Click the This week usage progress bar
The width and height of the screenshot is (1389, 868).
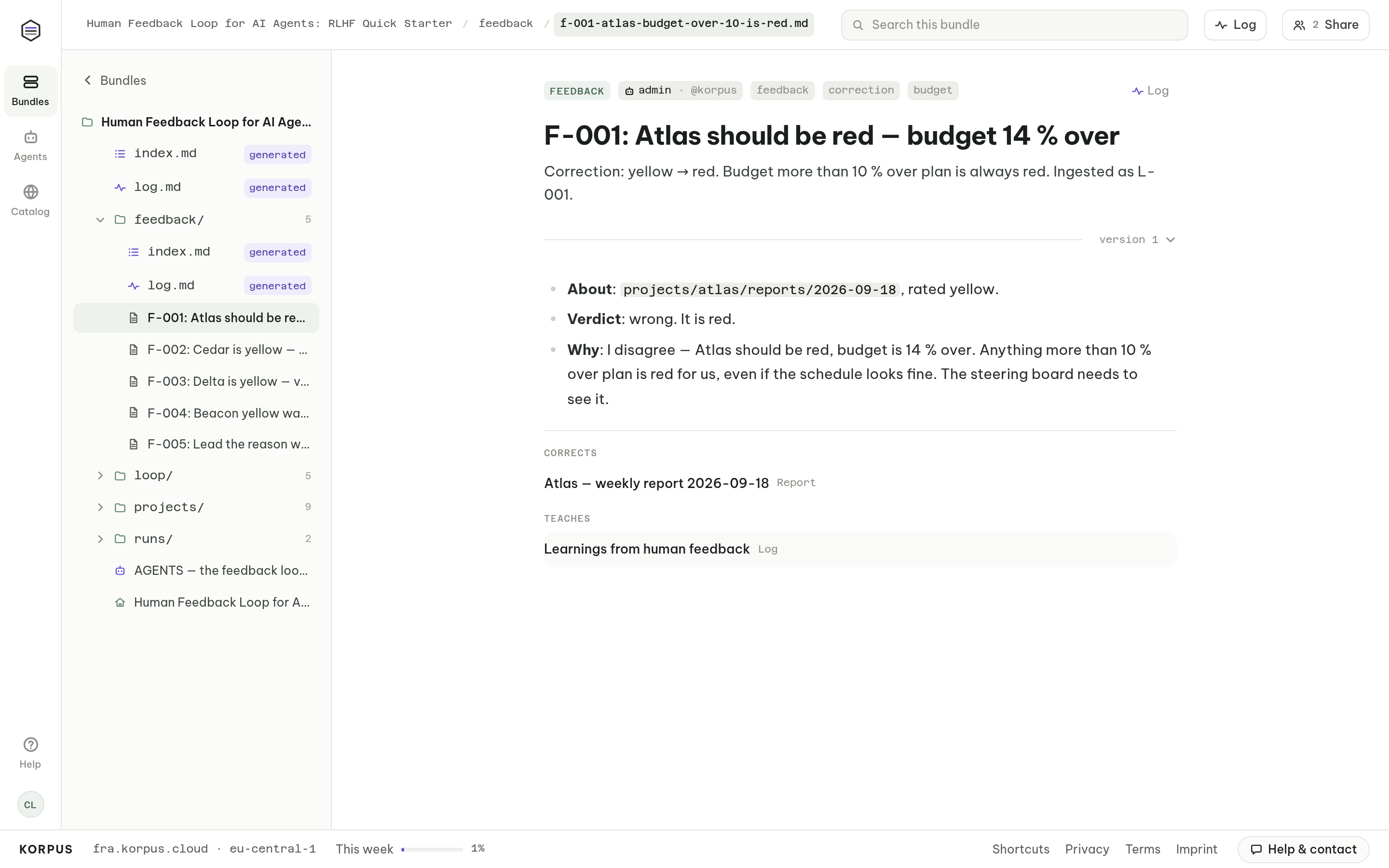pos(432,849)
